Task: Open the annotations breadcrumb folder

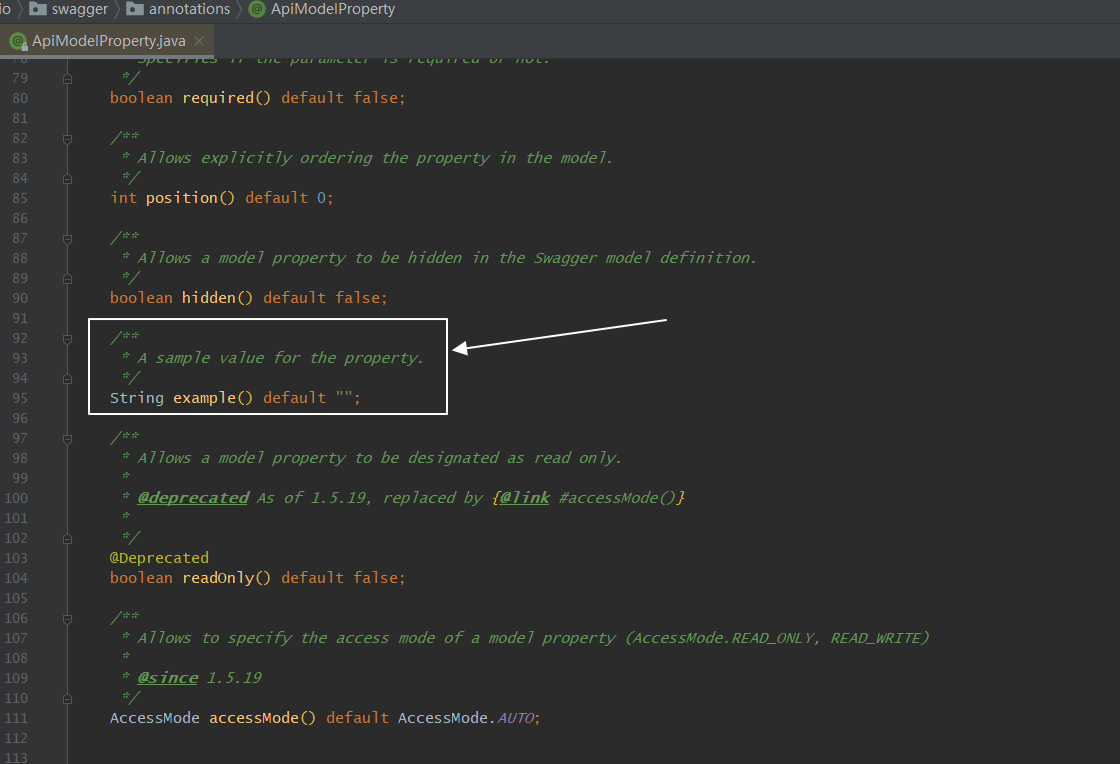Action: click(179, 9)
